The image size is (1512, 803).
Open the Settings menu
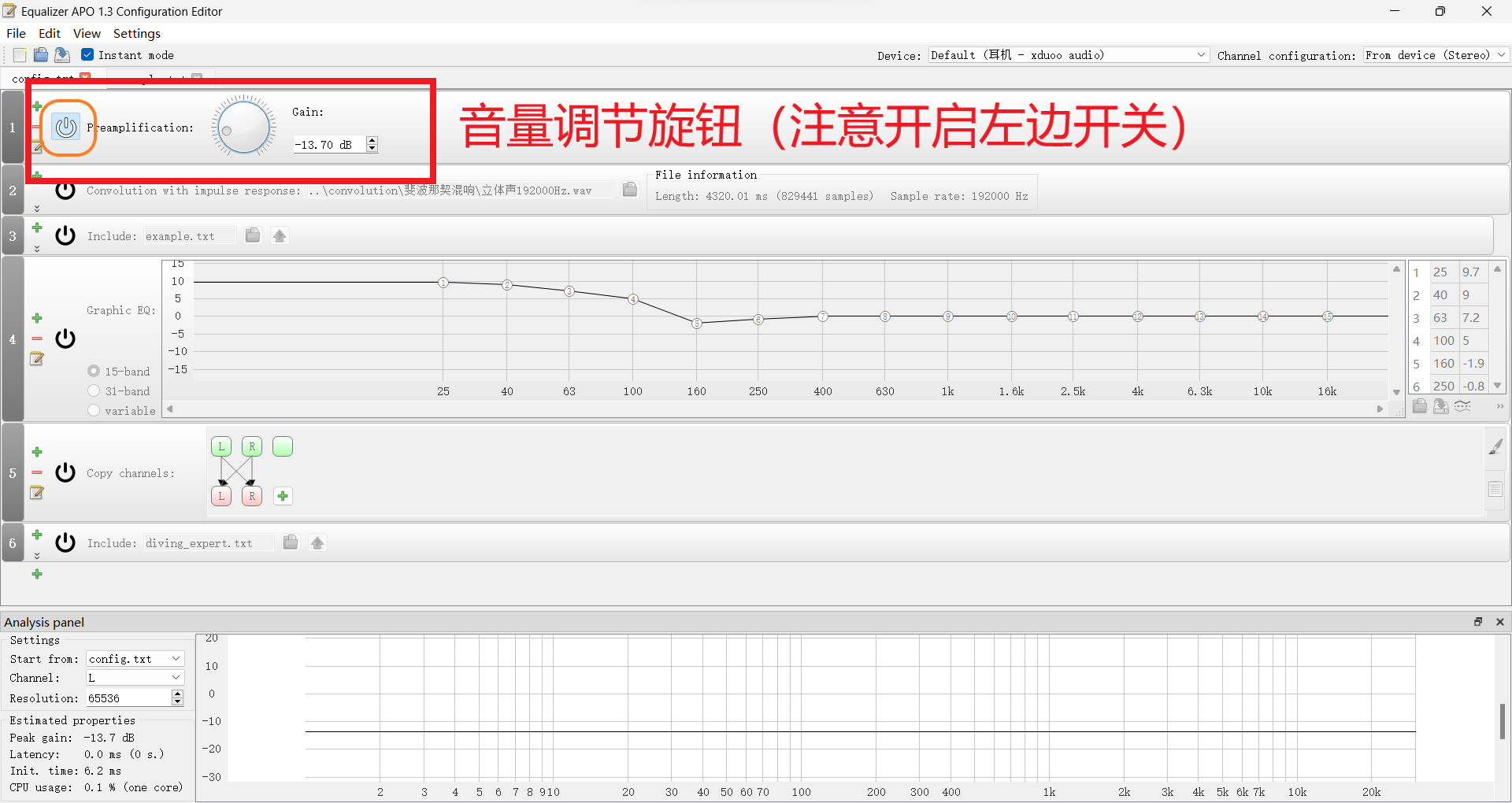coord(136,33)
